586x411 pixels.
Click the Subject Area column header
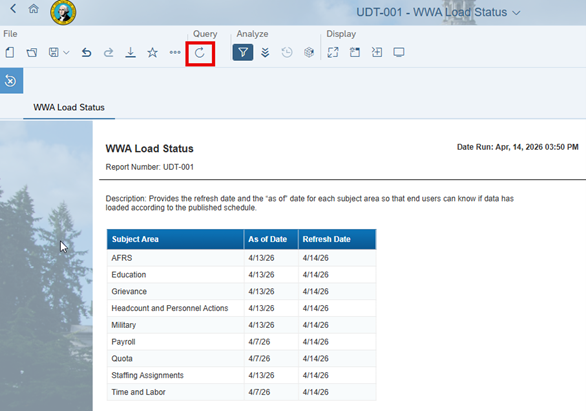tap(175, 239)
